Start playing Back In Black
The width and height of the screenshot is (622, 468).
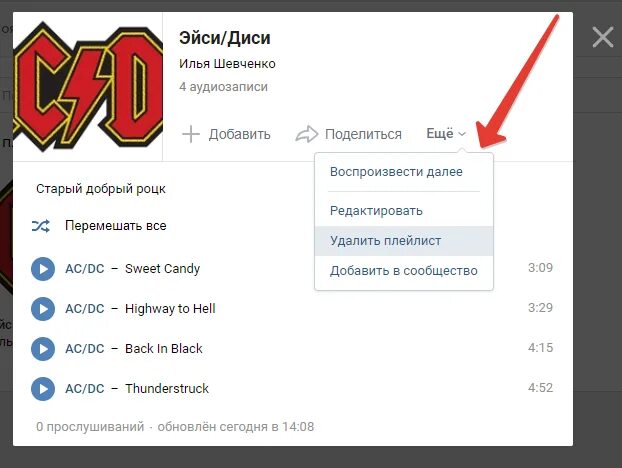[43, 349]
